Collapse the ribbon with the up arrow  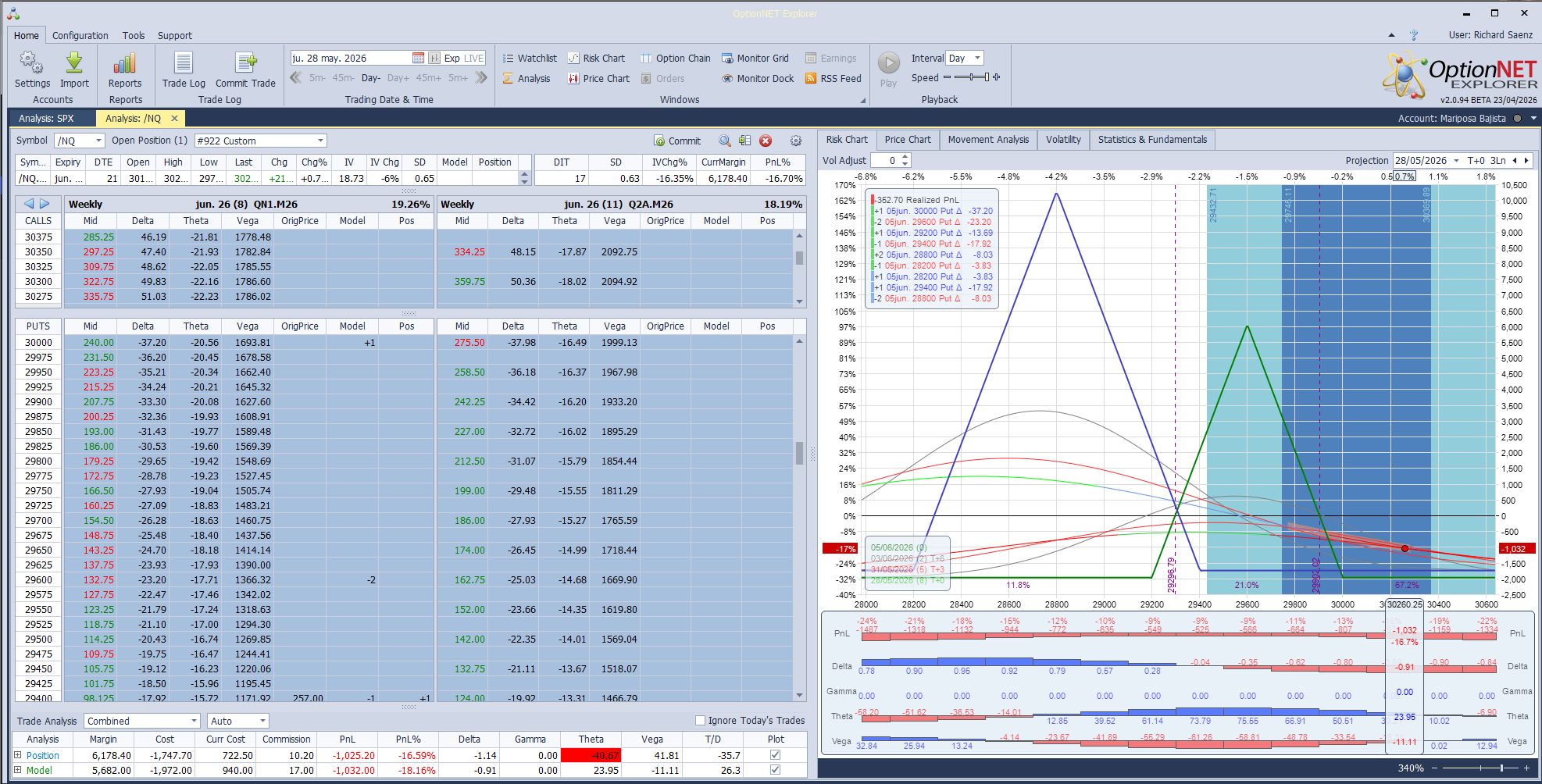pyautogui.click(x=1391, y=35)
